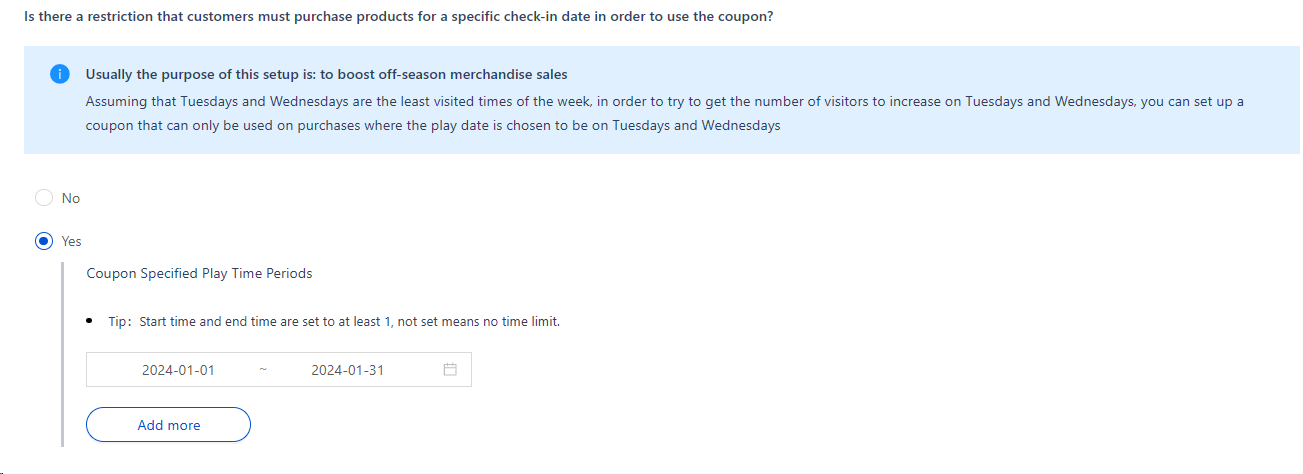Click the start date field showing 2024-01-01
This screenshot has width=1303, height=474.
[178, 370]
